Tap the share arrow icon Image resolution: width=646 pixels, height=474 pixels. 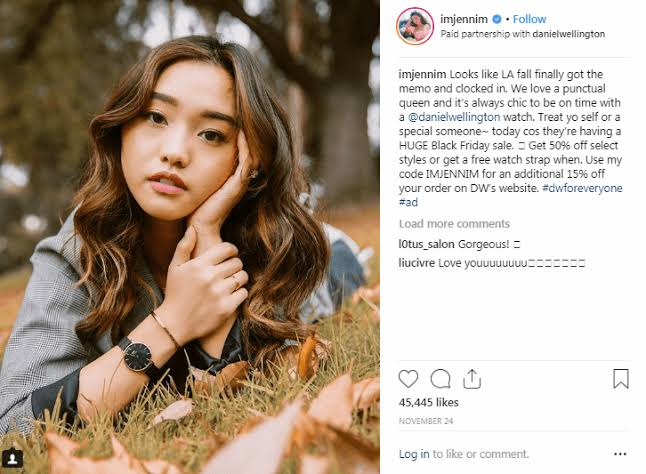pyautogui.click(x=472, y=378)
